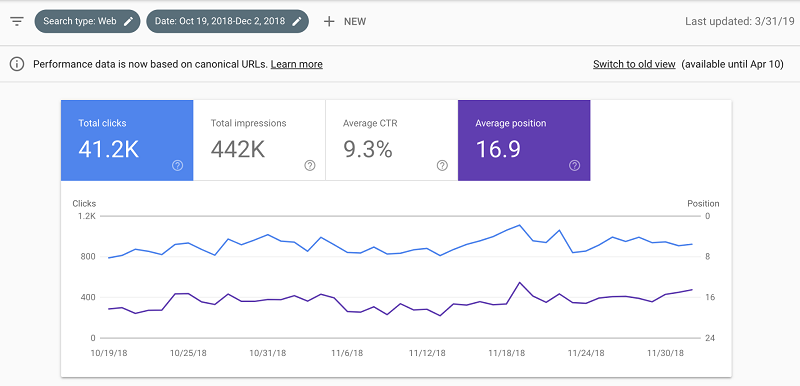Screen dimensions: 800x386
Task: Click the (available until Apr 10) text
Action: pyautogui.click(x=733, y=64)
